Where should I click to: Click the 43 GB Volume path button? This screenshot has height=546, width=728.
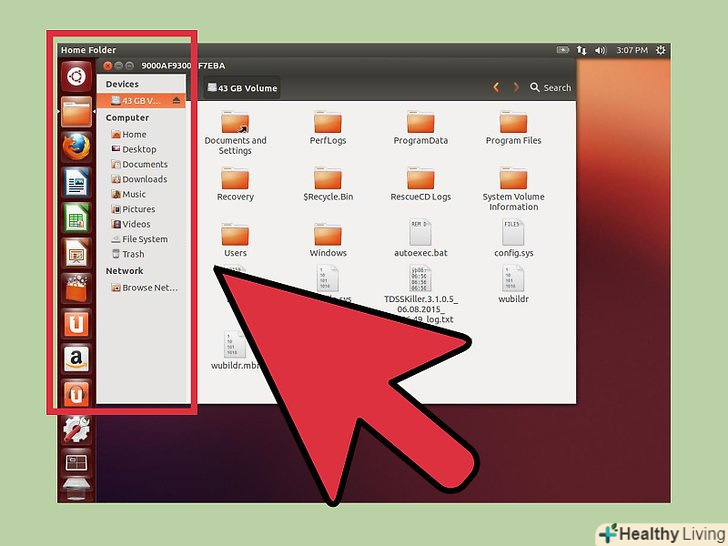pyautogui.click(x=242, y=88)
